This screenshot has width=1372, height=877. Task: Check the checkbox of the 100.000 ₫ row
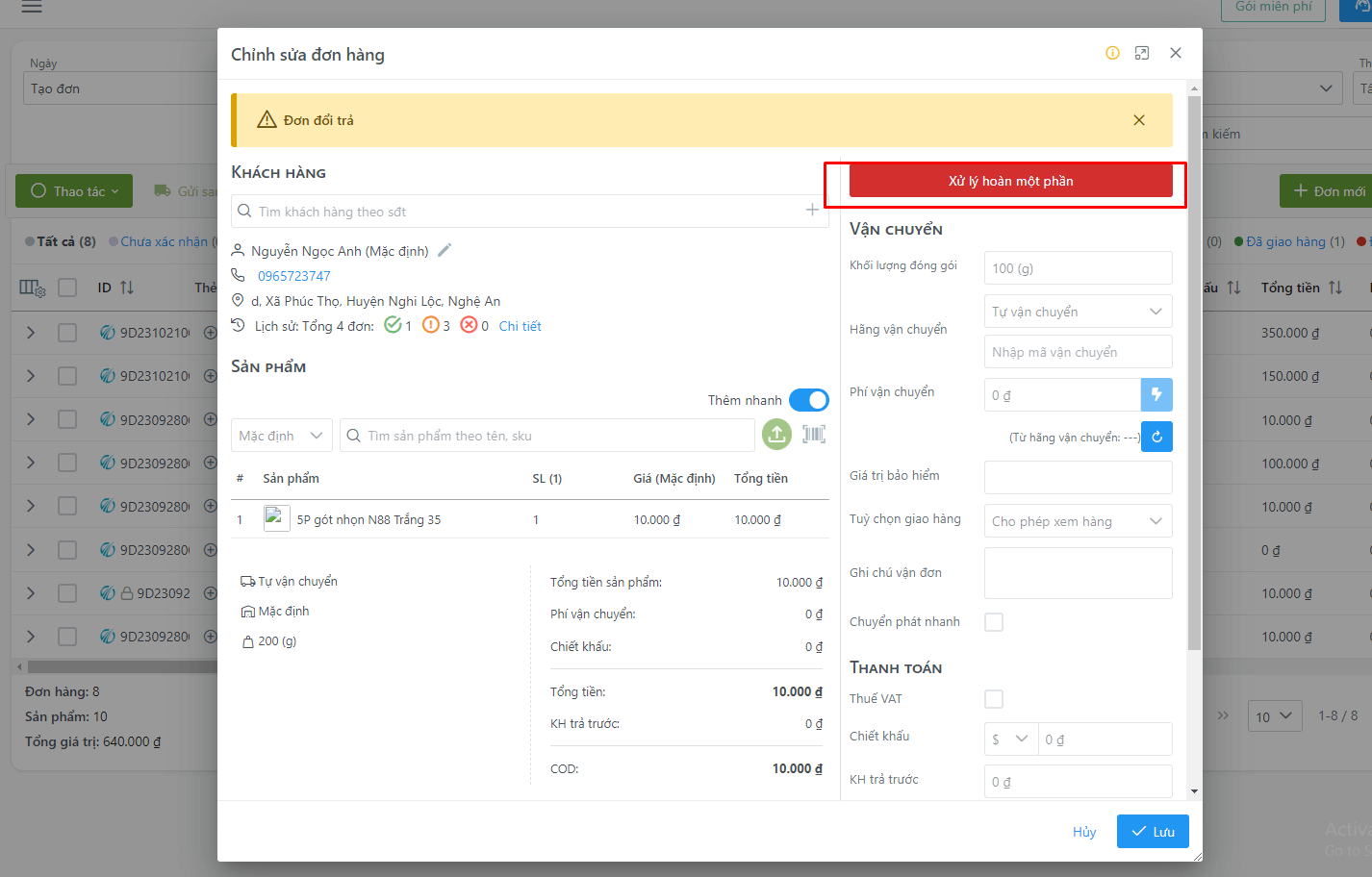67,463
